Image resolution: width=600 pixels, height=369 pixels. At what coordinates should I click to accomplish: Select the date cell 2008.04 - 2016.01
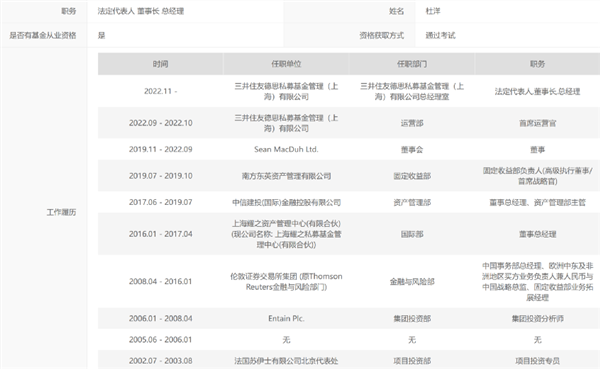tap(160, 281)
